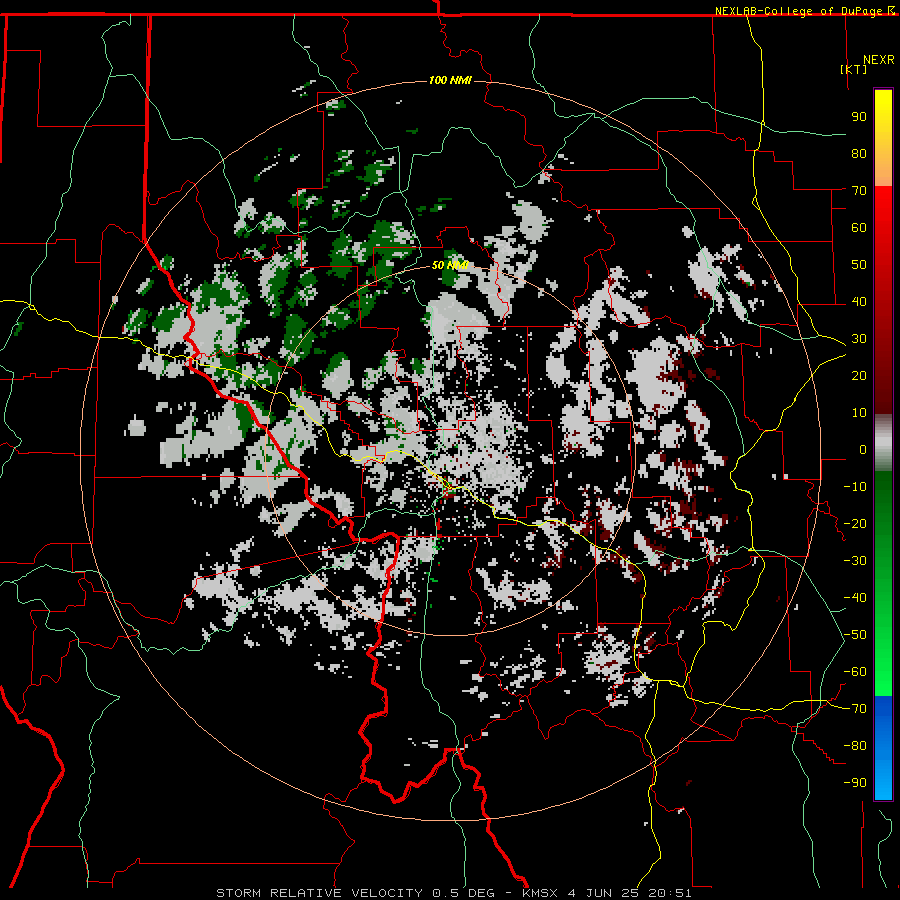Click the 50 NMI range ring label
This screenshot has height=900, width=900.
tap(450, 265)
